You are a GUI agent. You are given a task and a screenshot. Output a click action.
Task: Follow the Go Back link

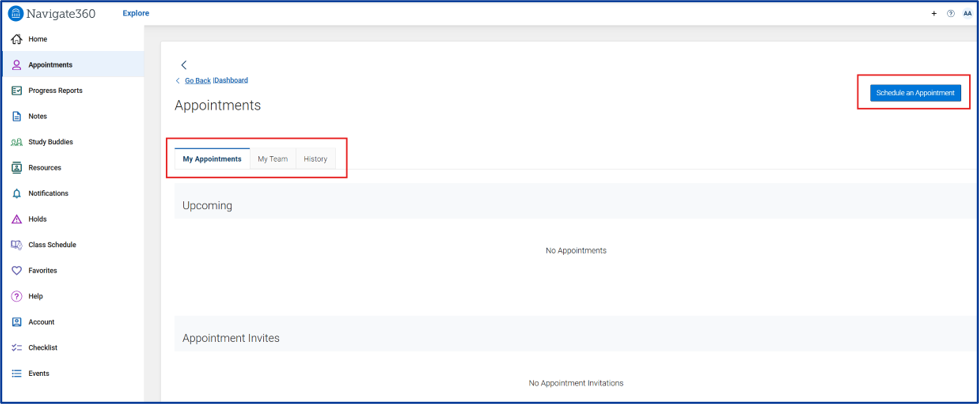point(198,81)
